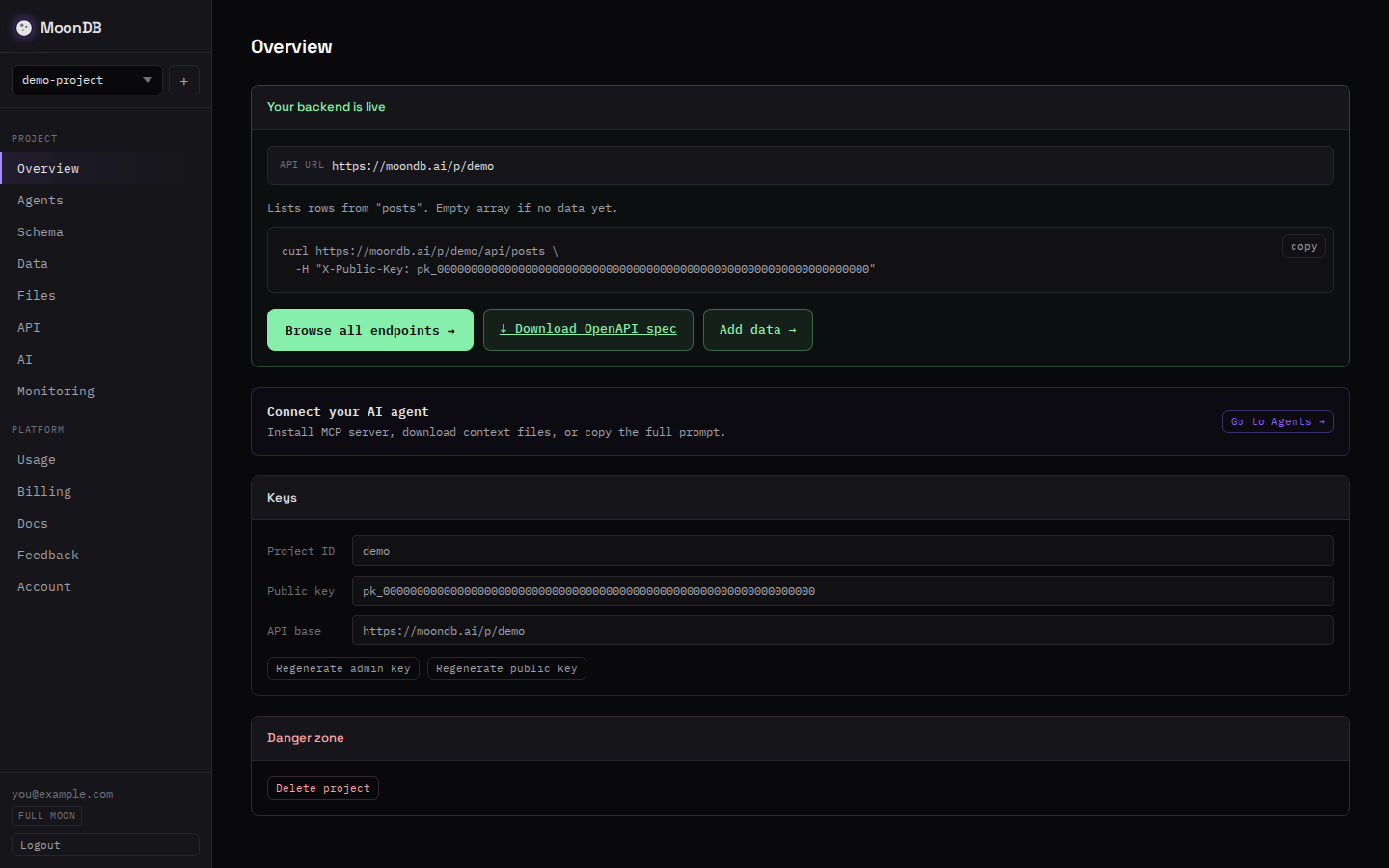Viewport: 1389px width, 868px height.
Task: Select the API base field
Action: point(843,631)
